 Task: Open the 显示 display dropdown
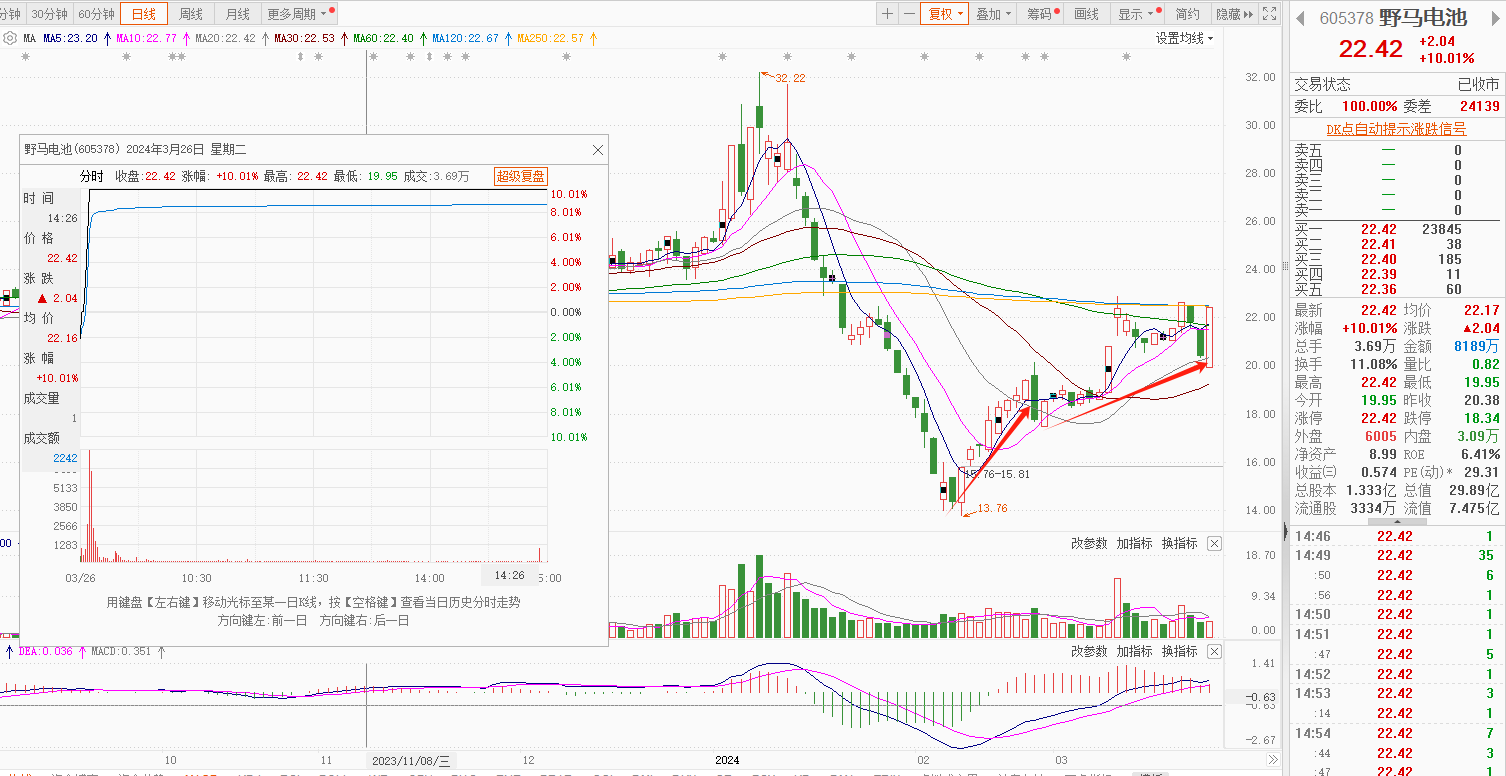[x=1138, y=14]
